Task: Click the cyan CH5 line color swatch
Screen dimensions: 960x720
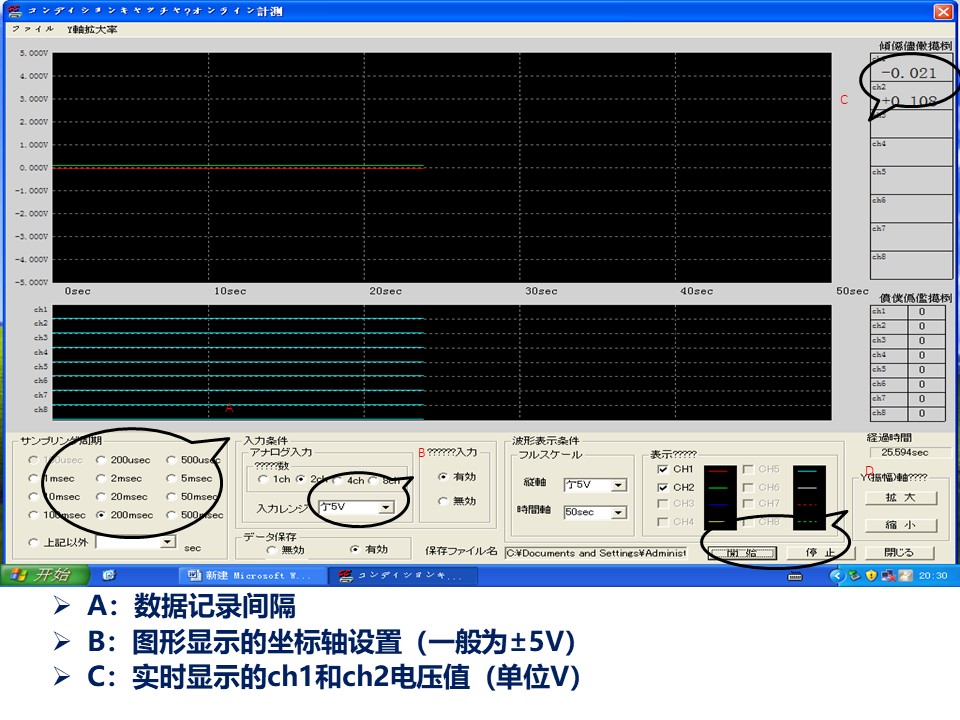Action: [x=809, y=471]
